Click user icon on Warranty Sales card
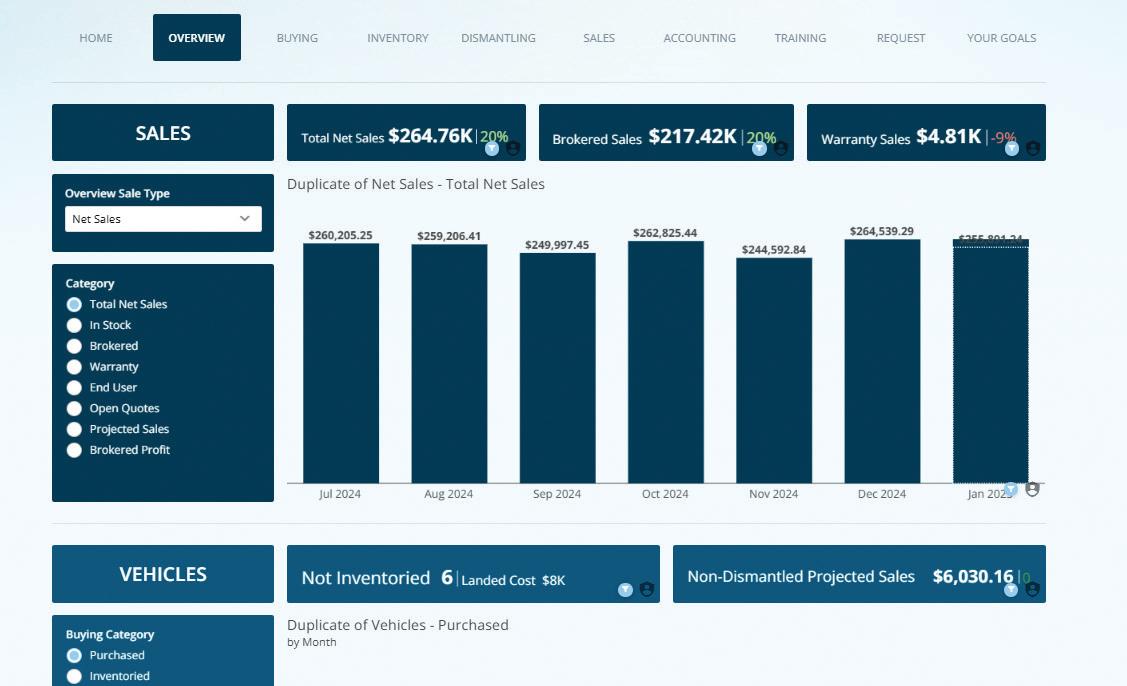The height and width of the screenshot is (686, 1127). [1033, 149]
